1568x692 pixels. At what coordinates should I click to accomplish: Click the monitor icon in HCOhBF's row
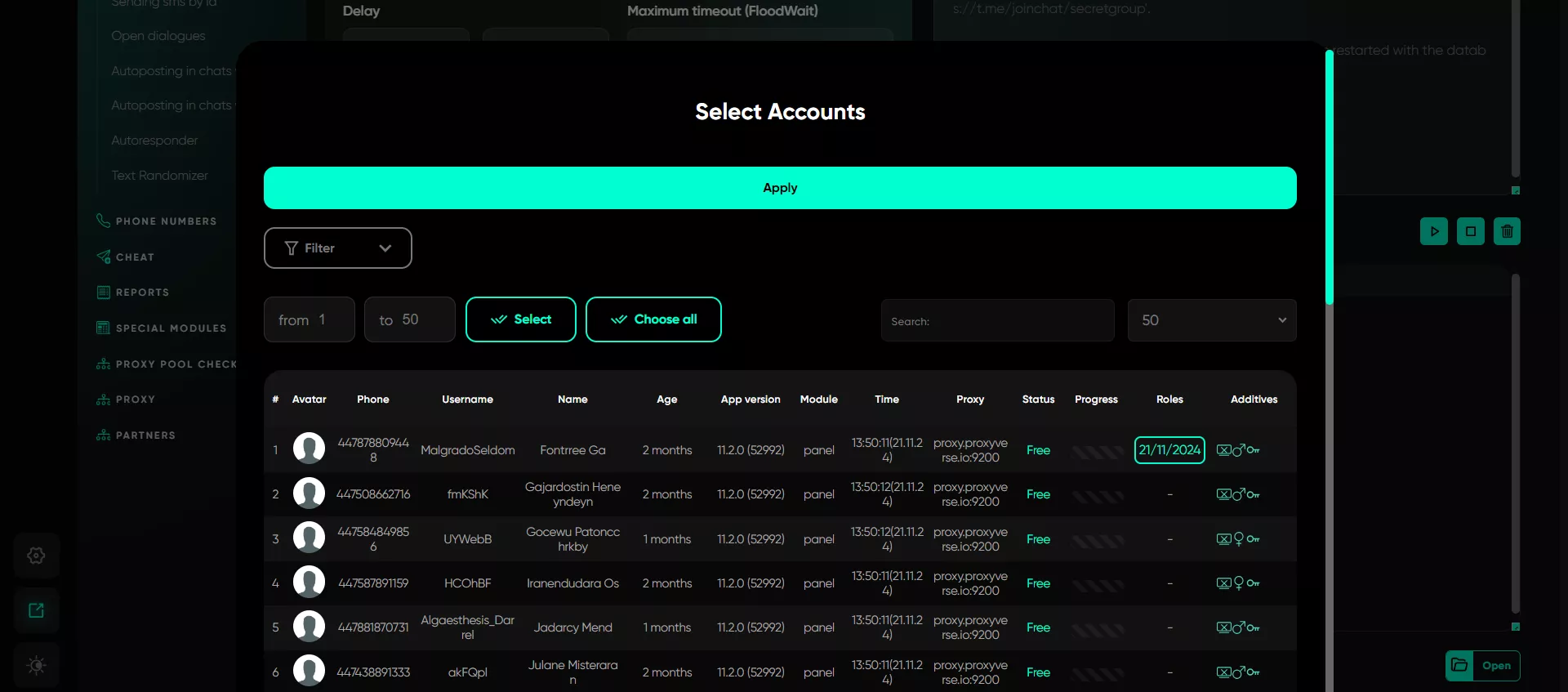pos(1223,583)
